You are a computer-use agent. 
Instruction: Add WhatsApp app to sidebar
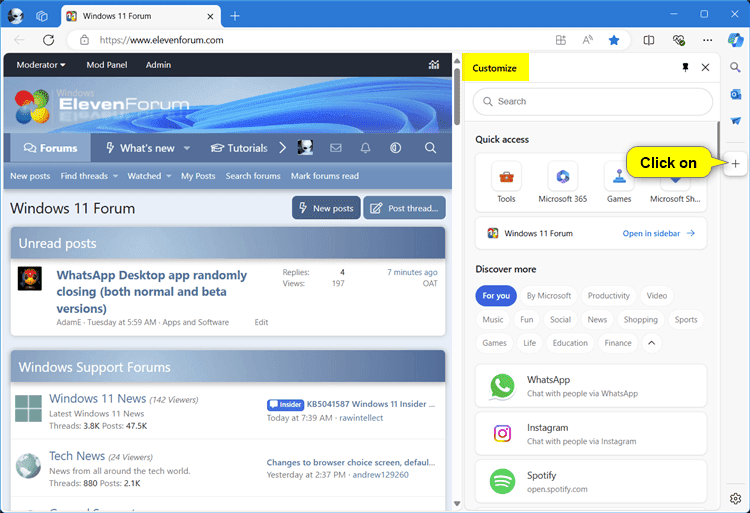pyautogui.click(x=591, y=386)
